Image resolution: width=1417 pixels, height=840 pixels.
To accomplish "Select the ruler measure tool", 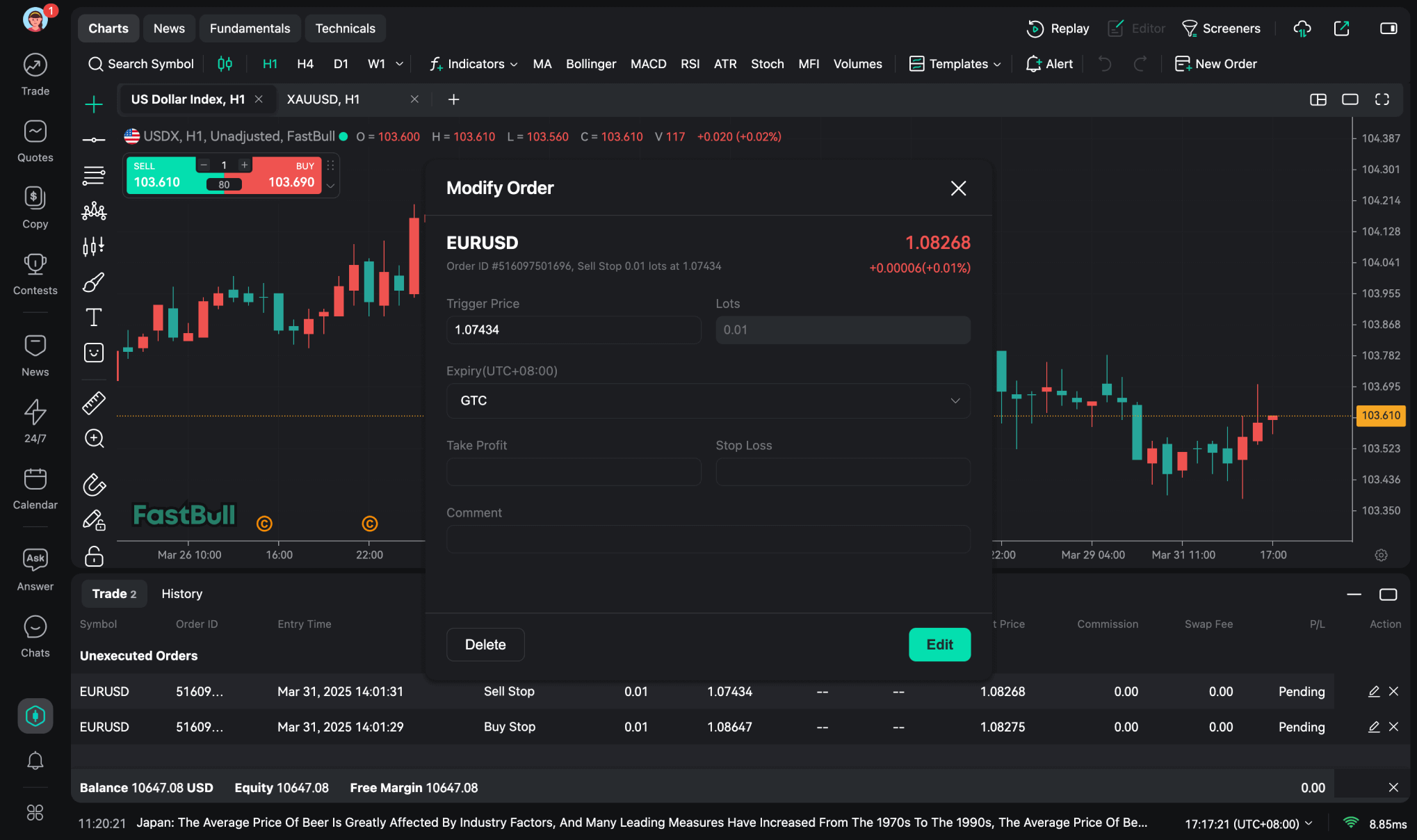I will [94, 403].
